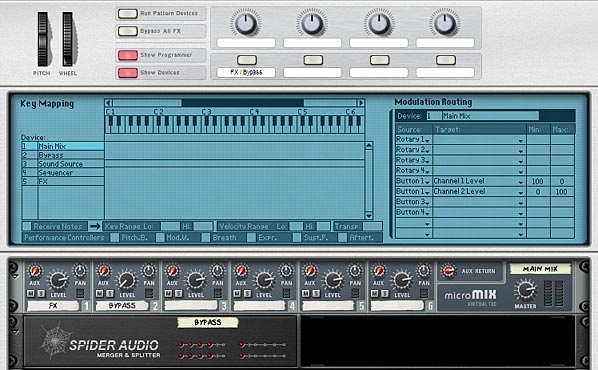598x370 pixels.
Task: Select FX device row 5 in list
Action: [x=63, y=181]
